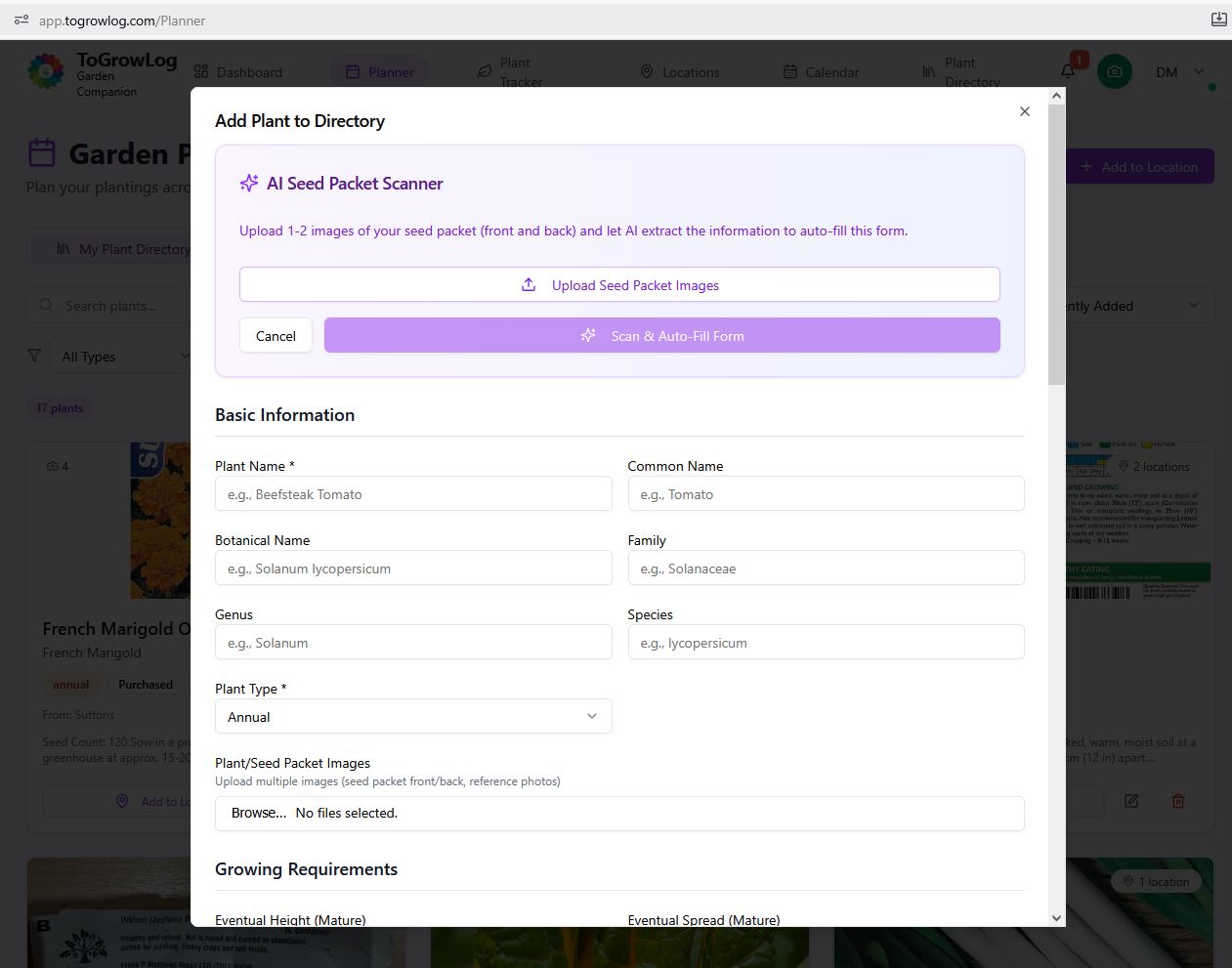Click the ToGrowLog flower logo
The image size is (1232, 968).
[x=46, y=72]
